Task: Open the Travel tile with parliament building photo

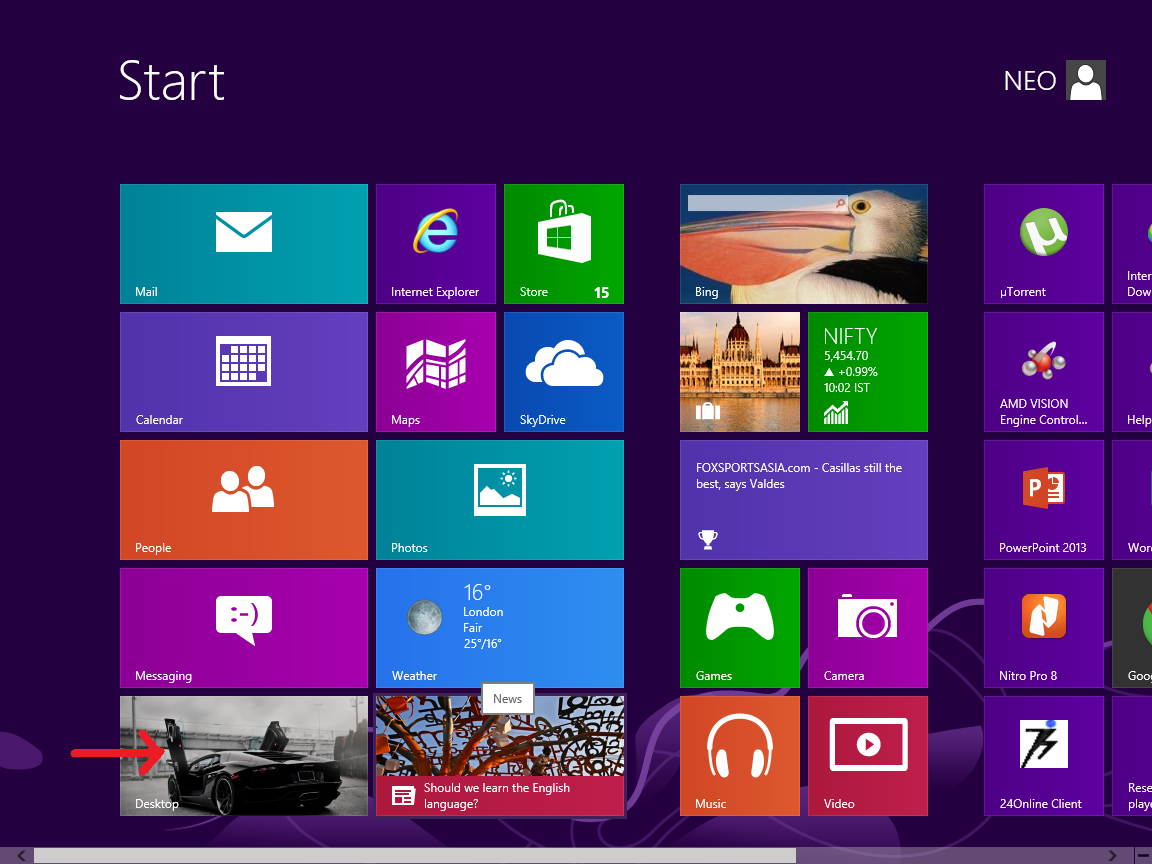Action: (x=740, y=372)
